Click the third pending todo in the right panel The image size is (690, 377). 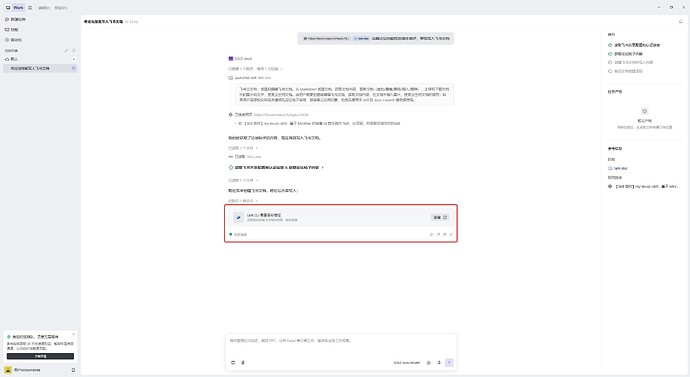click(x=631, y=62)
